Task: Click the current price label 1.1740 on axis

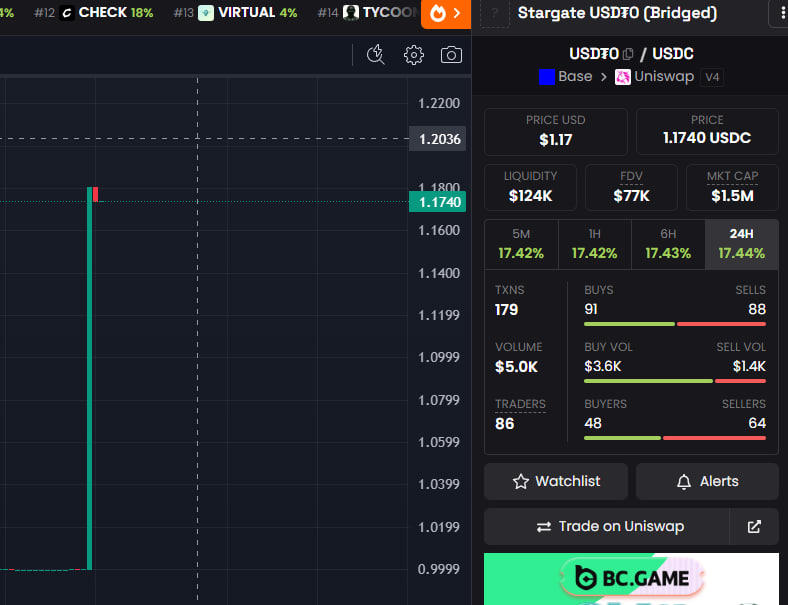Action: (x=438, y=202)
